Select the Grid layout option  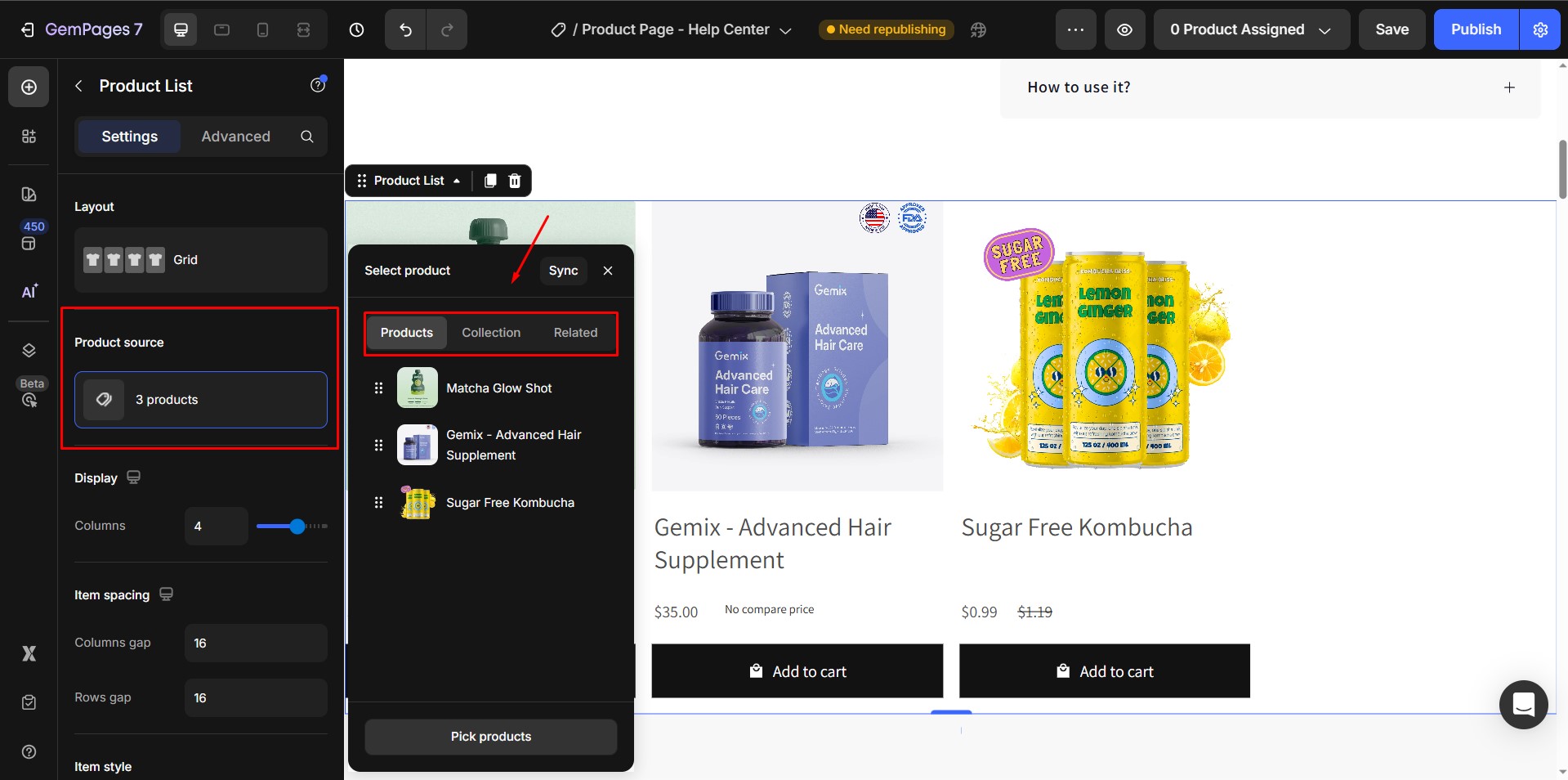point(199,260)
